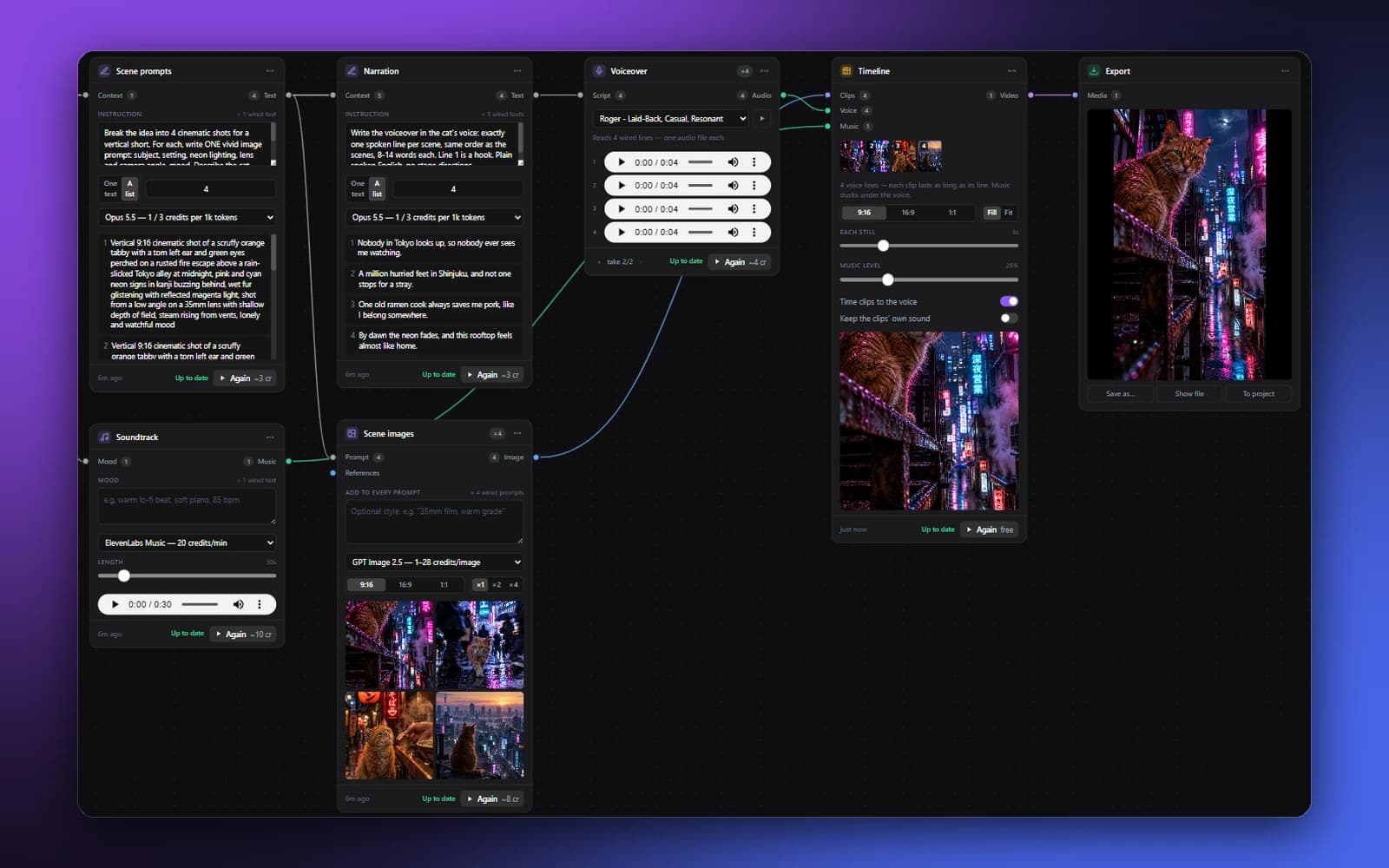The width and height of the screenshot is (1389, 868).
Task: Open Soundtrack player more options
Action: (259, 604)
